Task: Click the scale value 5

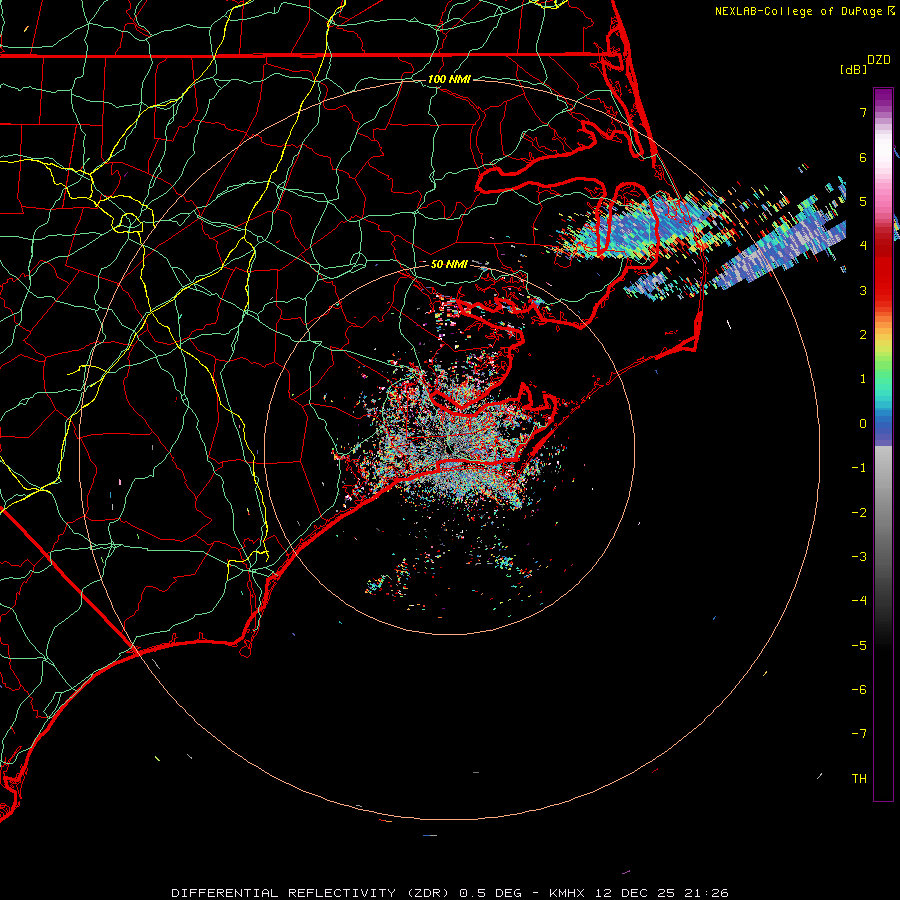Action: 863,201
